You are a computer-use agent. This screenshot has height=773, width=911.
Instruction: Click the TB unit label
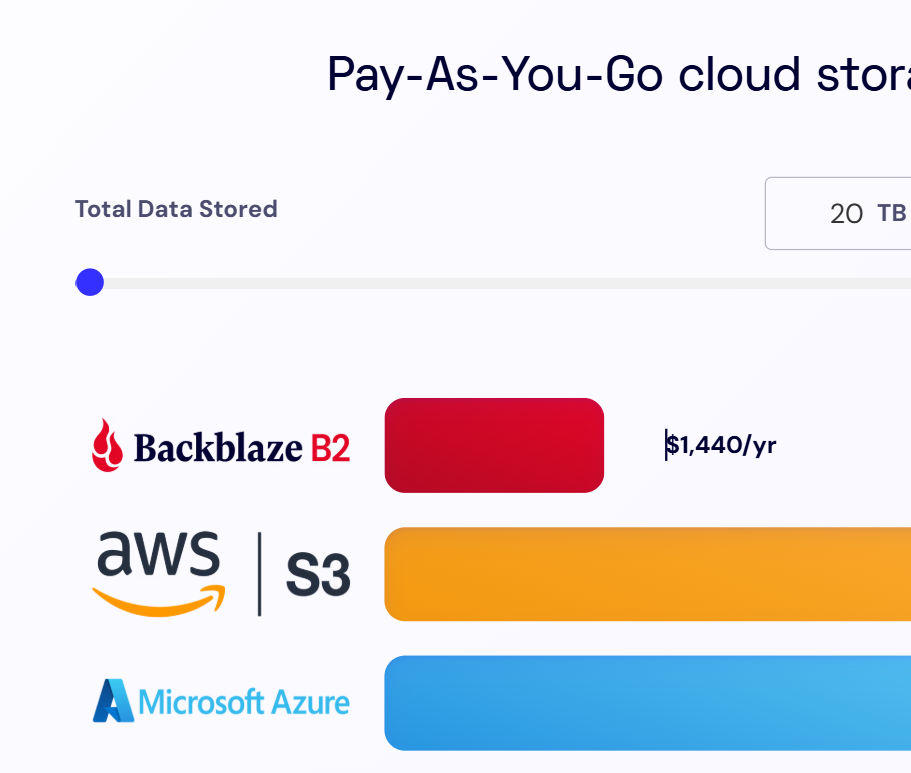892,213
